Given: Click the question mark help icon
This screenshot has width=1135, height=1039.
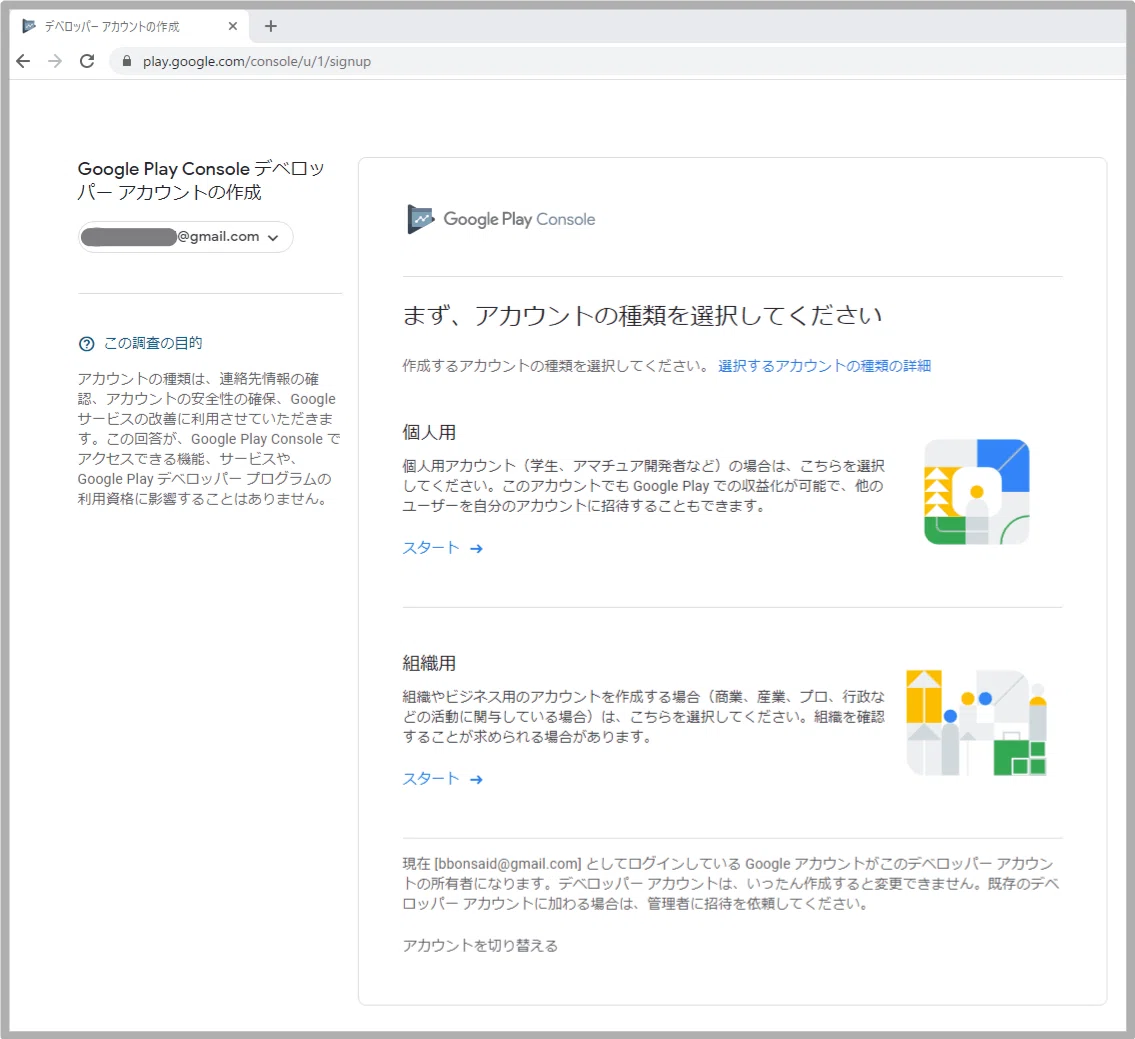Looking at the screenshot, I should coord(86,344).
